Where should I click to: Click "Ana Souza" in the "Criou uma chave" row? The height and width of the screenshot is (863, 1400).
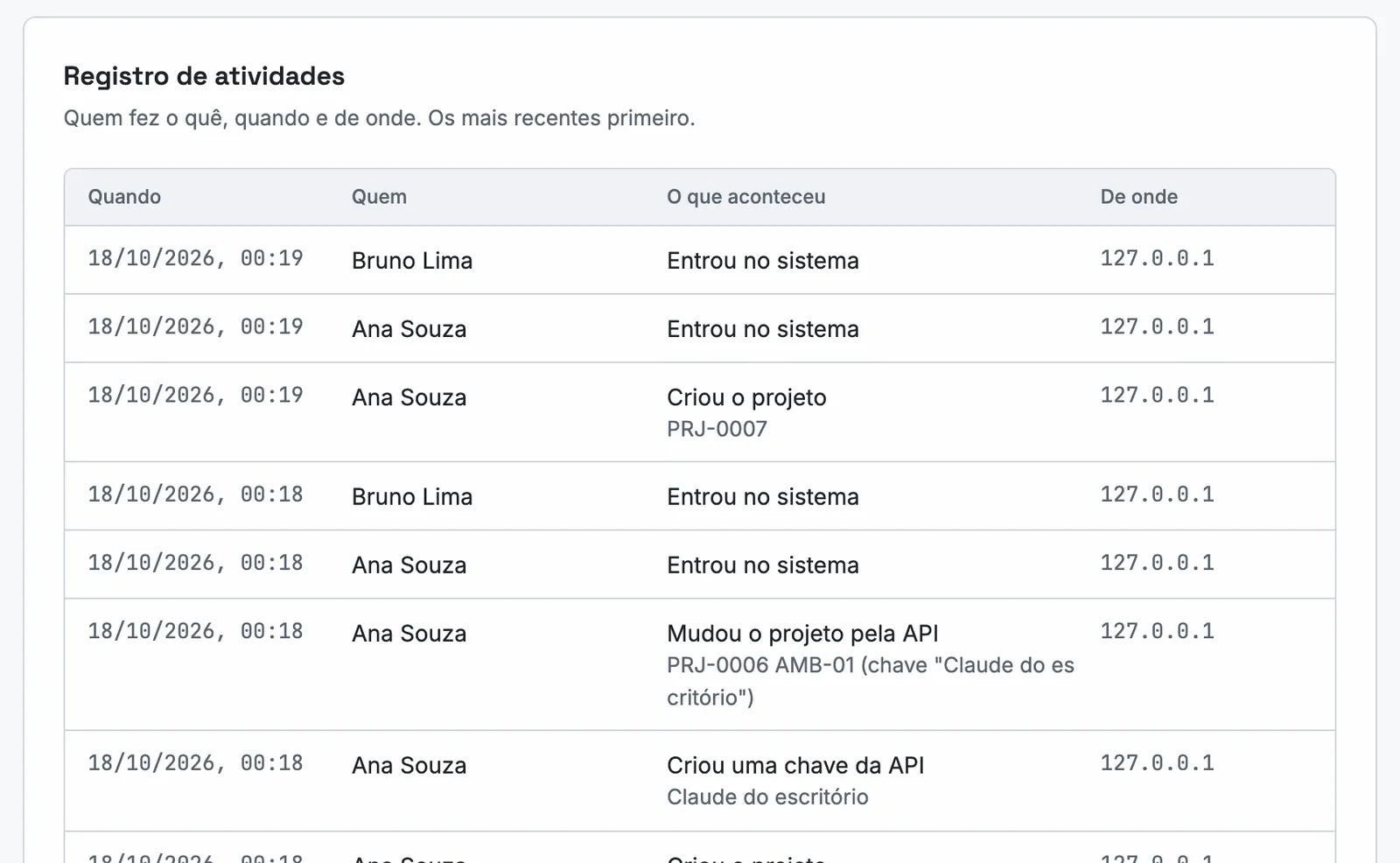(x=409, y=766)
